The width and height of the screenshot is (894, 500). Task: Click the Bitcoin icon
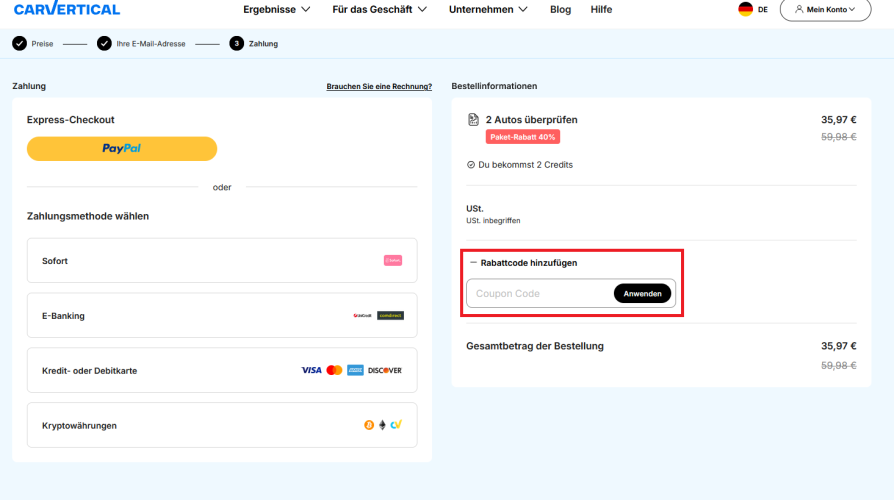369,425
